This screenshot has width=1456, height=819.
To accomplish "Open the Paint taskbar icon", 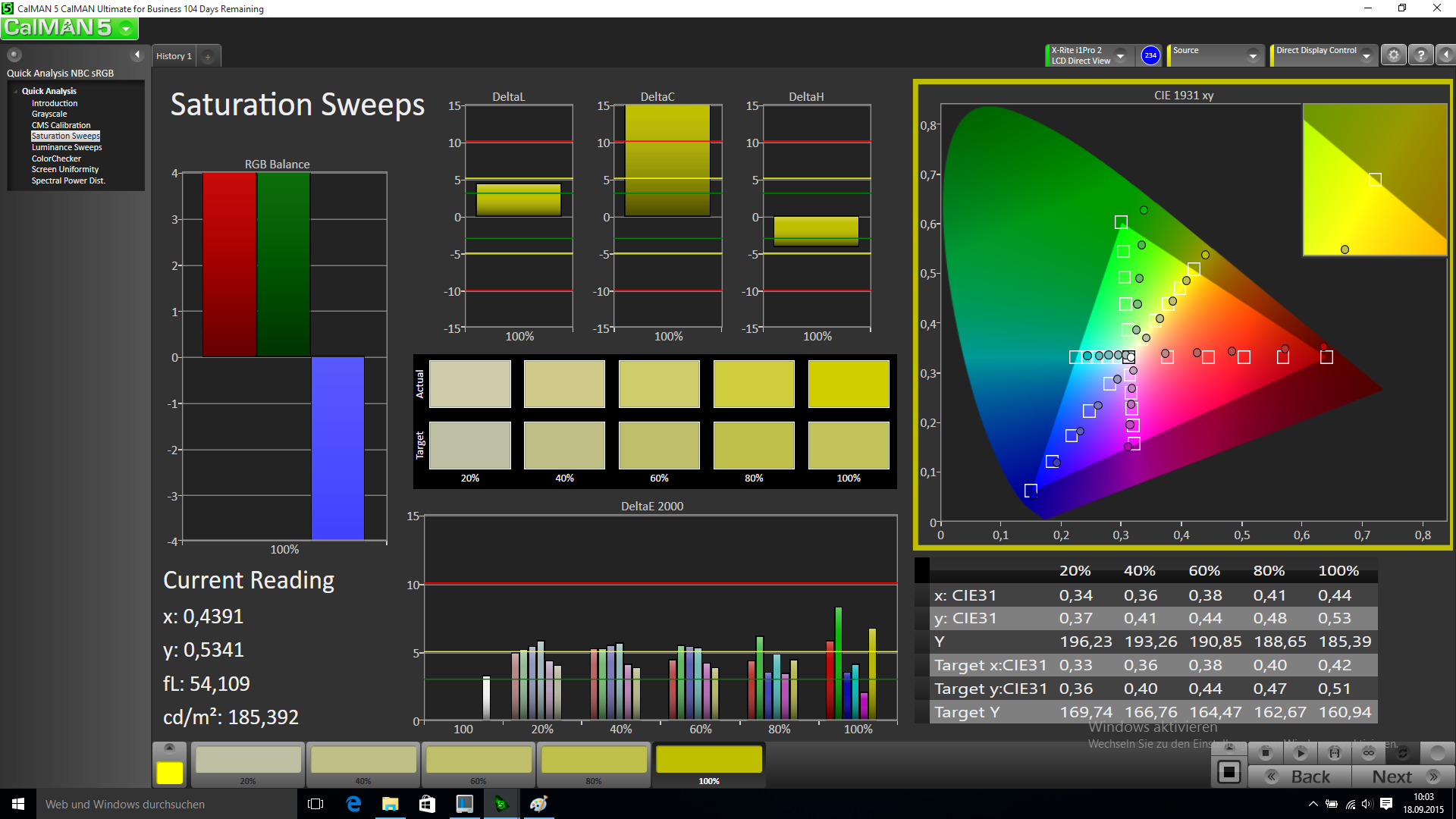I will [538, 804].
